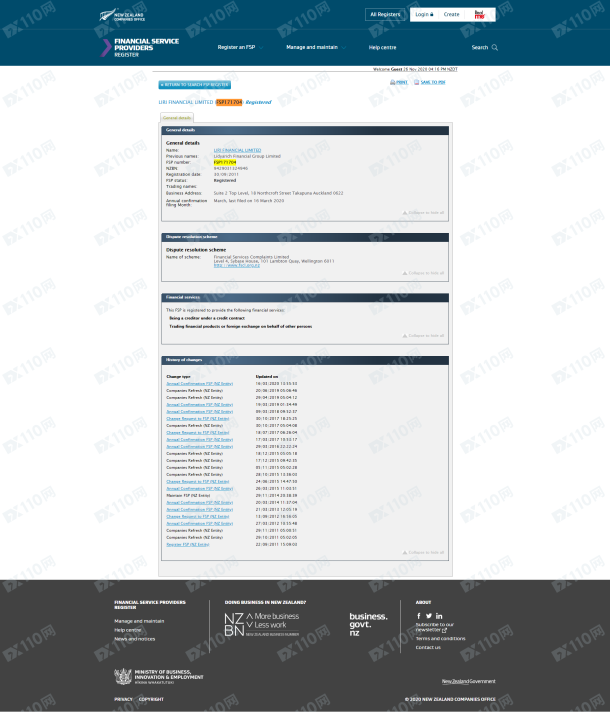Click the Save to PDF link

433,82
